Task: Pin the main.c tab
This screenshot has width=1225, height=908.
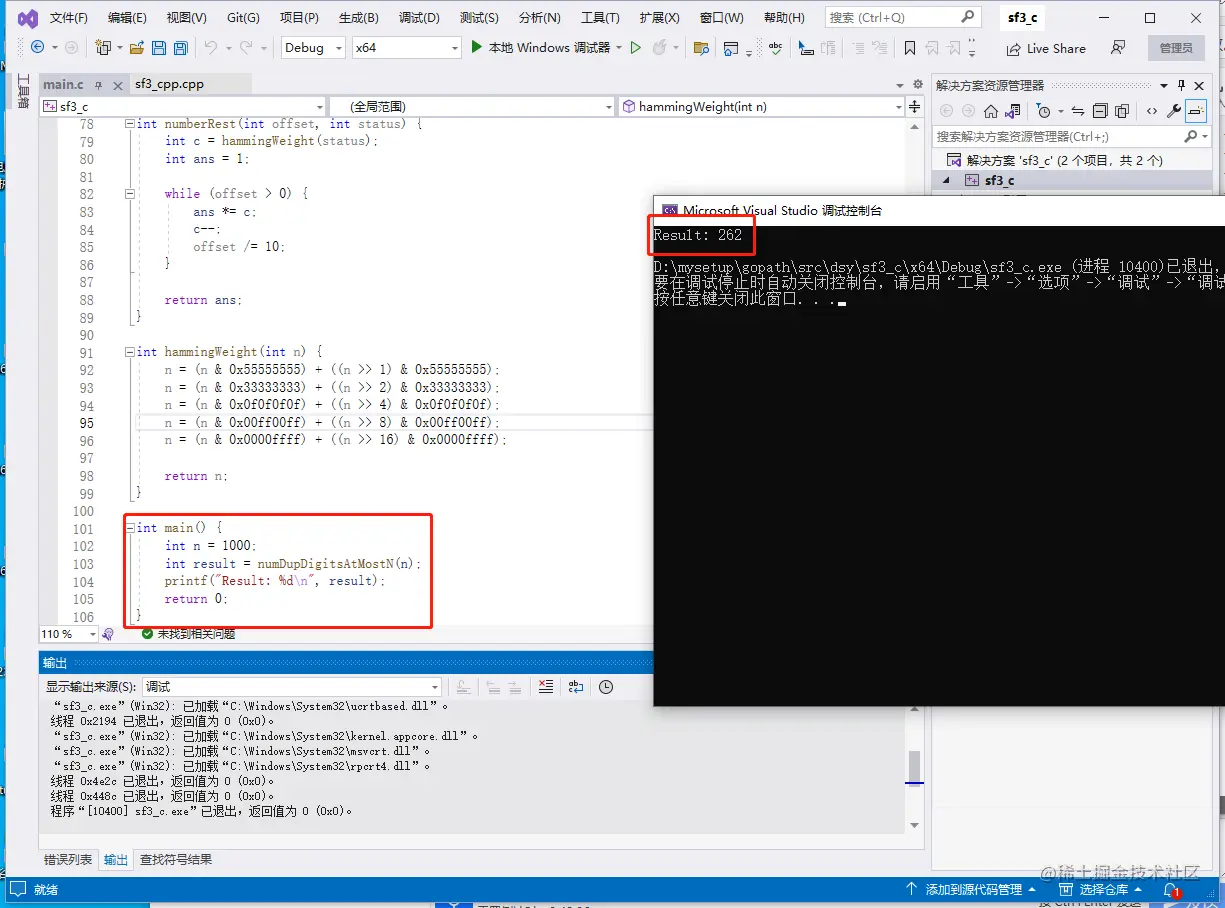Action: point(100,85)
